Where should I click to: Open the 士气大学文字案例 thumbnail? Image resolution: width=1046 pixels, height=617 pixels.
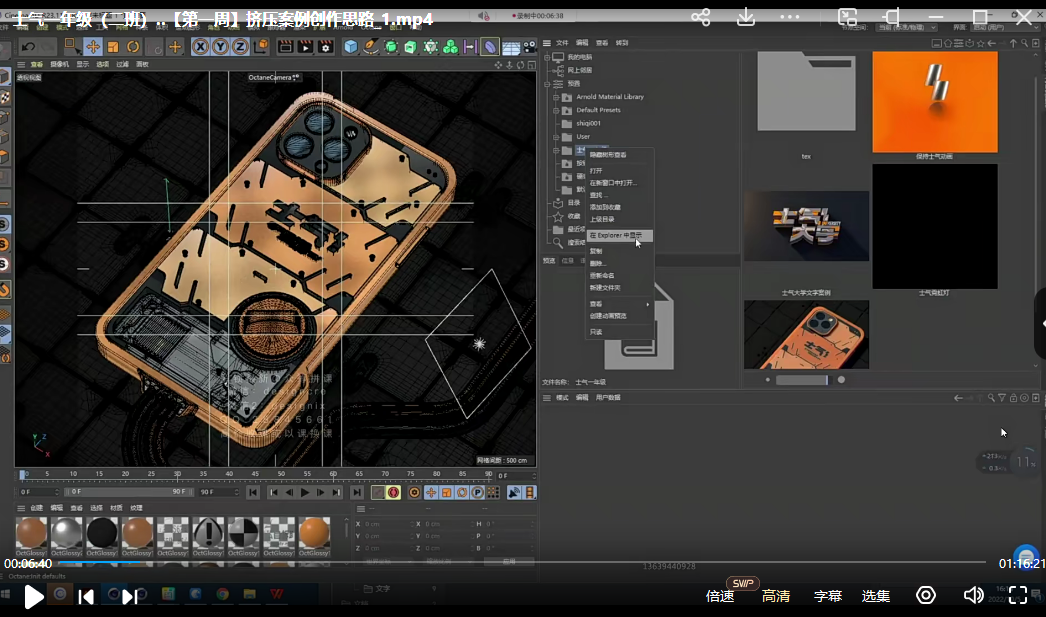tap(806, 227)
